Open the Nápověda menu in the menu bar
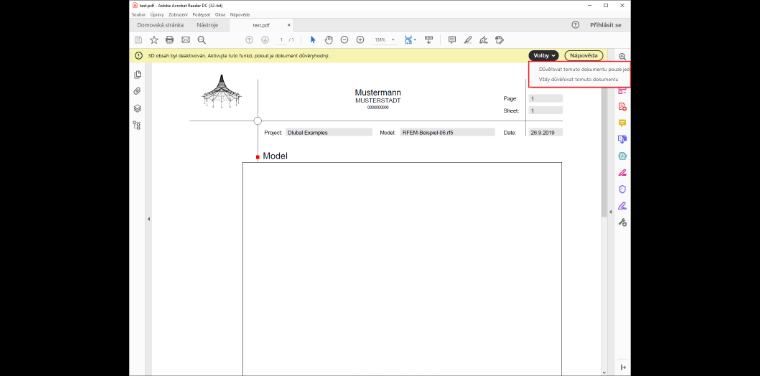This screenshot has height=376, width=760. pyautogui.click(x=240, y=15)
